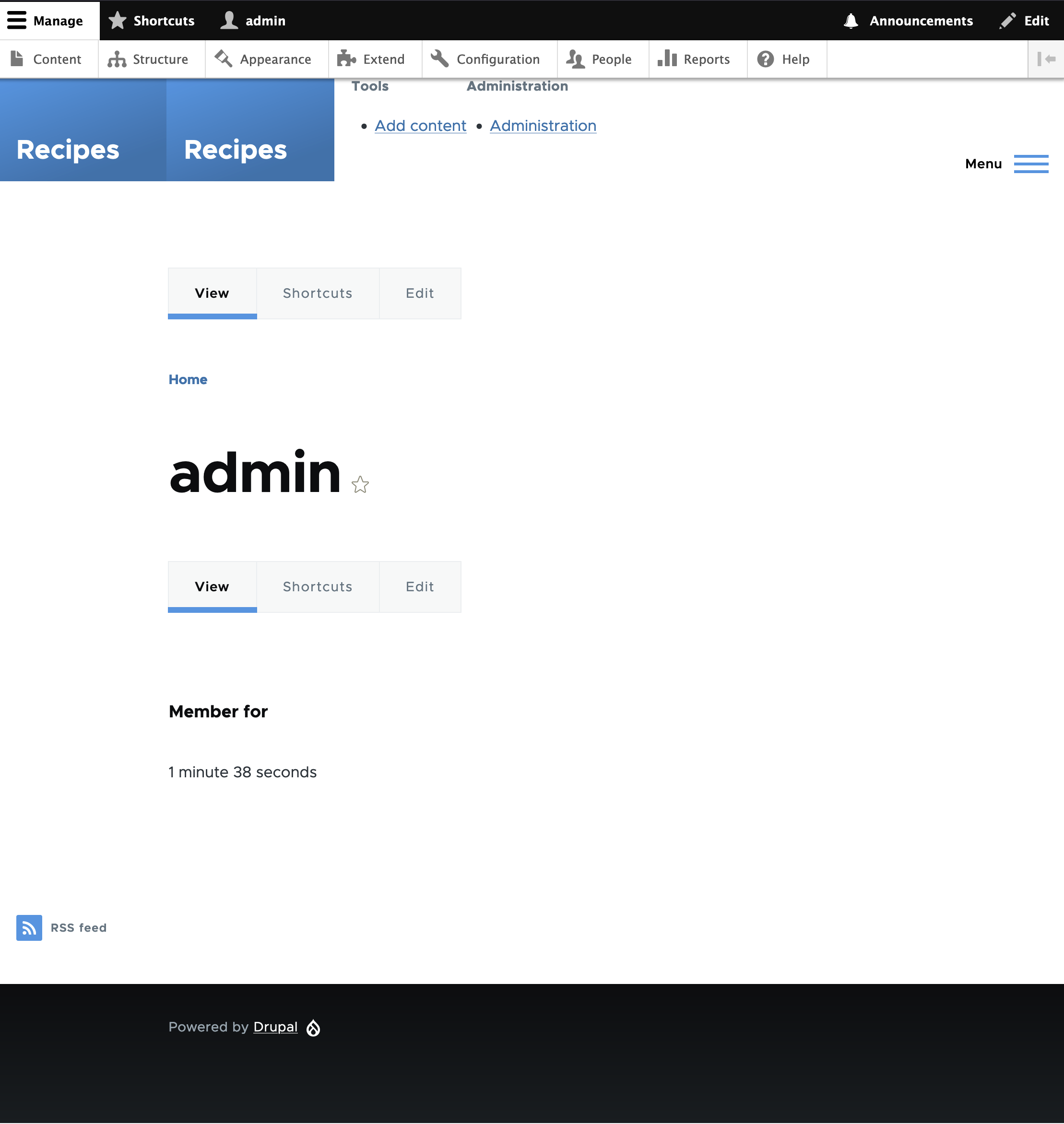
Task: Open the Administration link under Tools
Action: (542, 125)
